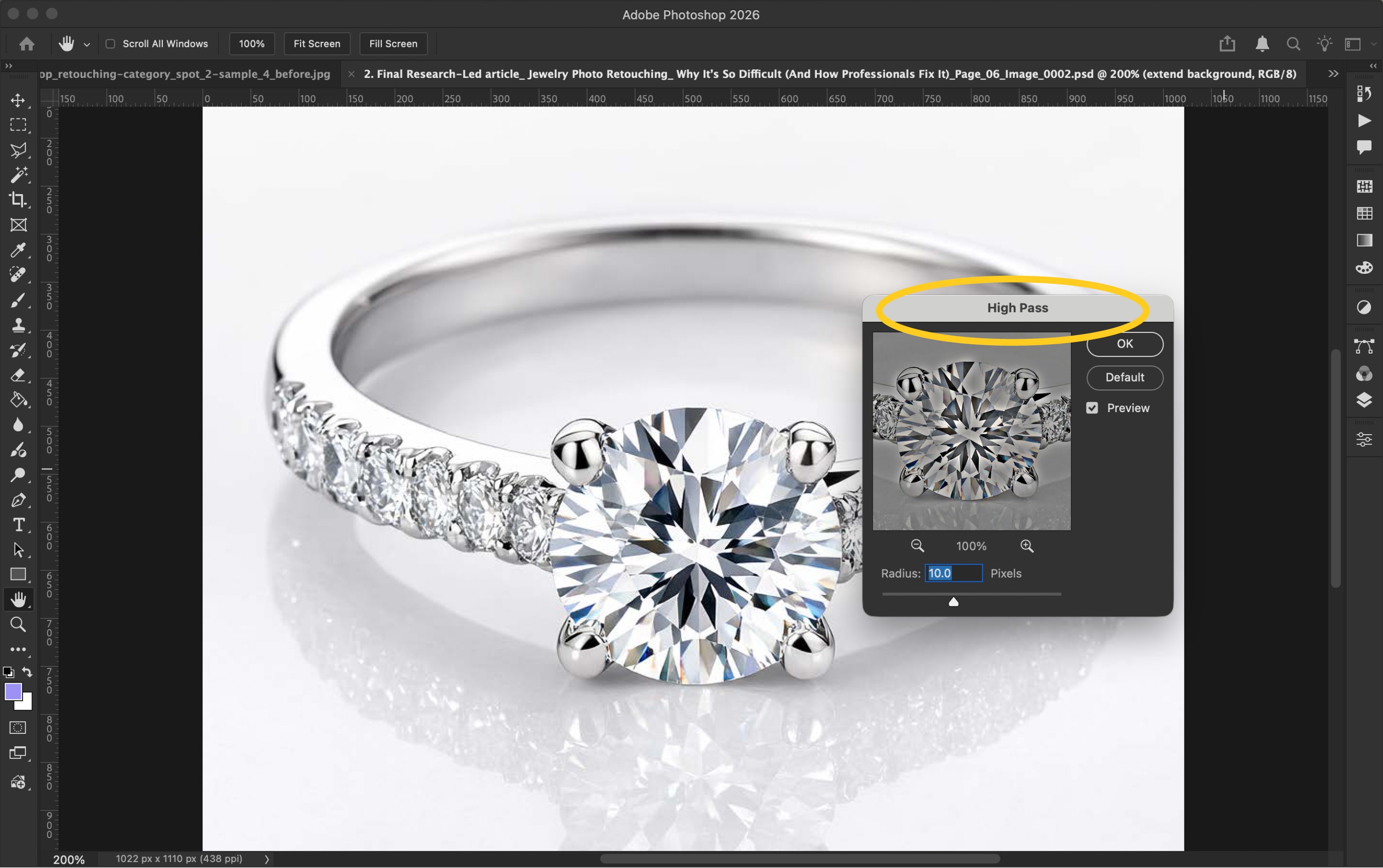This screenshot has height=868, width=1383.
Task: Click the foreground color swatch
Action: pos(12,692)
